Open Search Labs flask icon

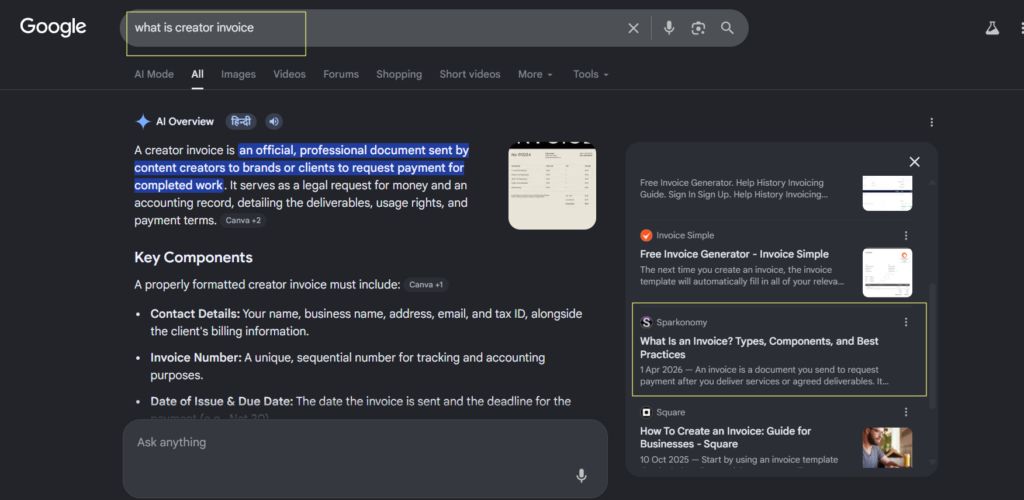click(992, 28)
